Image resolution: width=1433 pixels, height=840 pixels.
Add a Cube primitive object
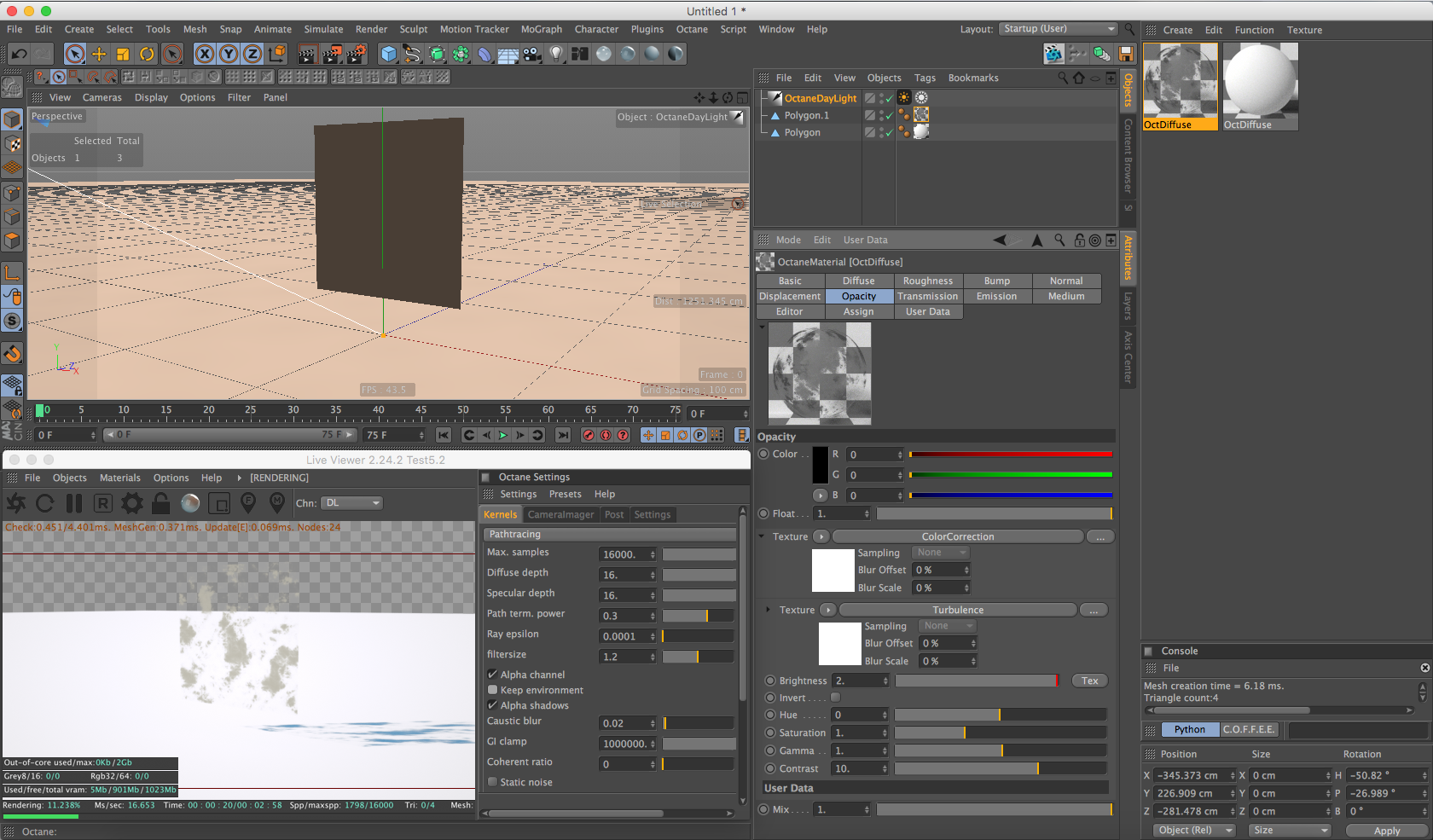(x=389, y=55)
